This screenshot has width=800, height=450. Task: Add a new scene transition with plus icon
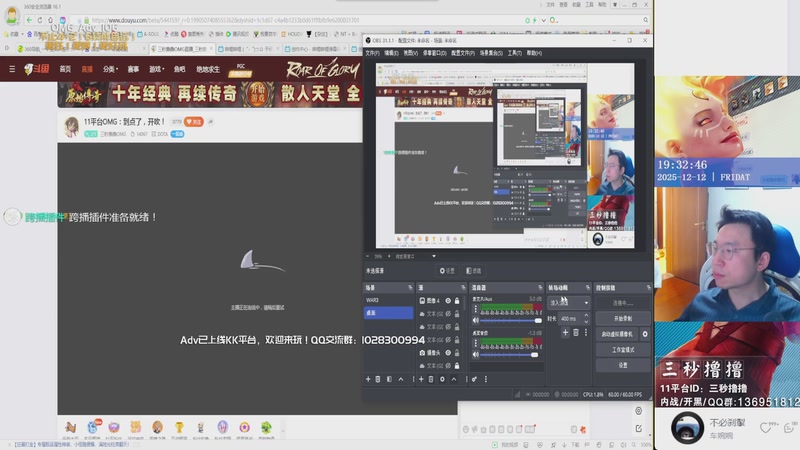(565, 333)
